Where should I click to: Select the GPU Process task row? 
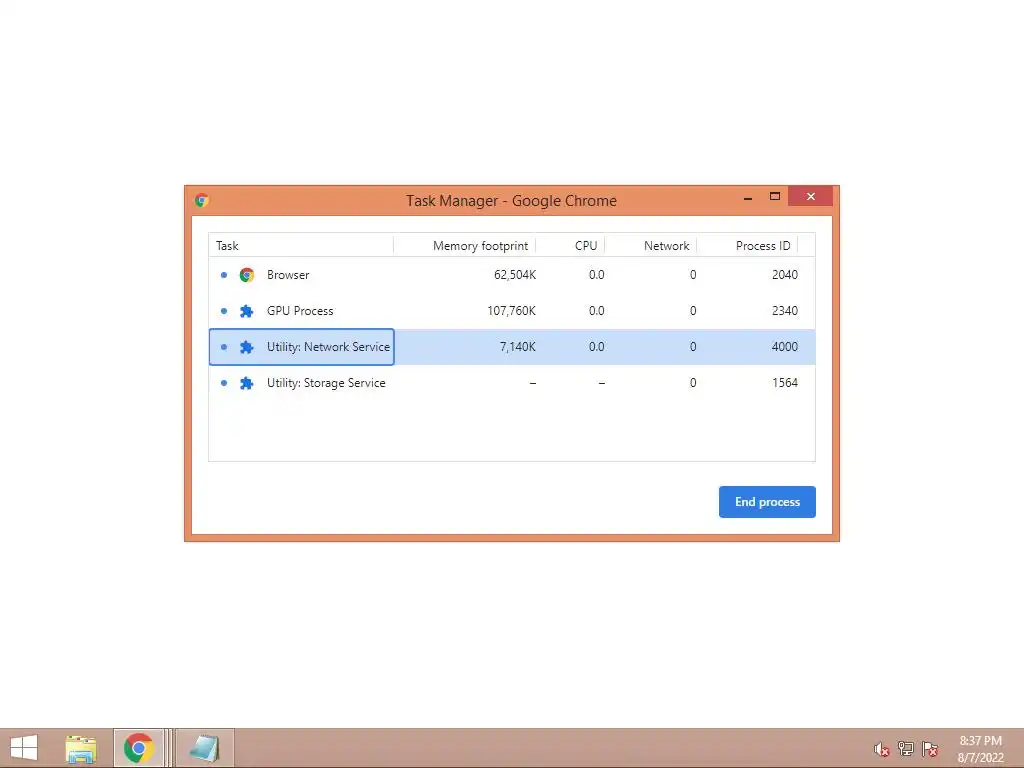(x=512, y=311)
